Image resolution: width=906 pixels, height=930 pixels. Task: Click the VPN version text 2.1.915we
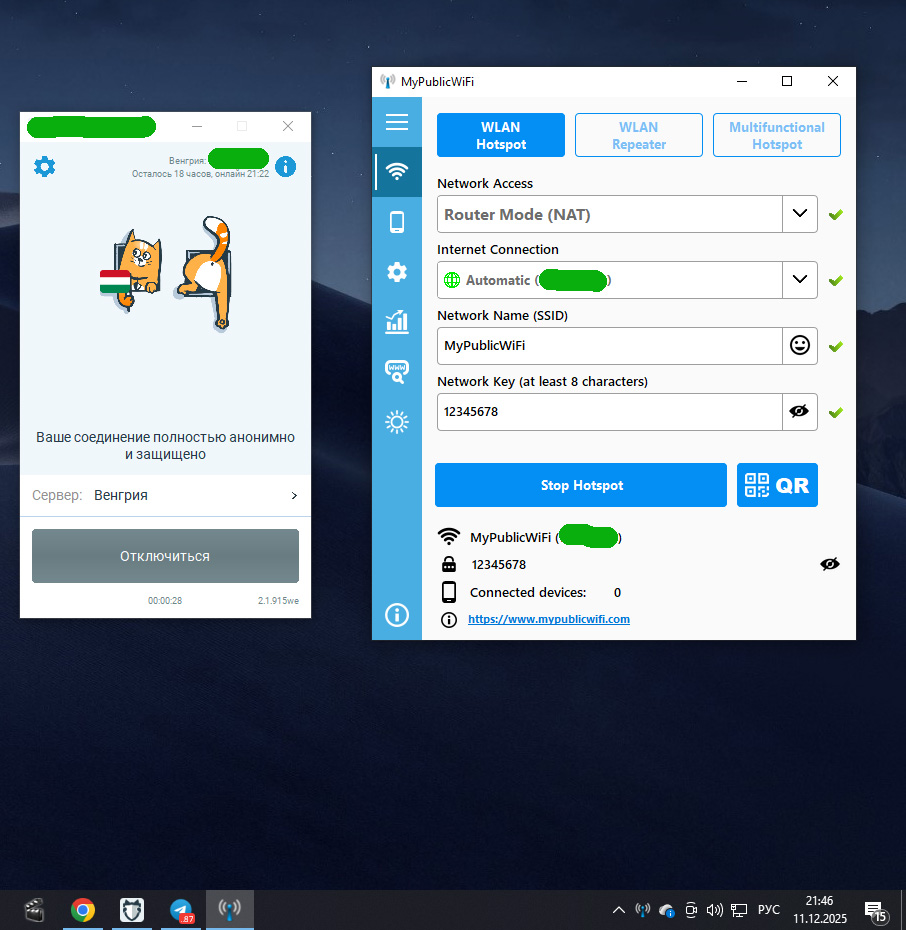[278, 601]
